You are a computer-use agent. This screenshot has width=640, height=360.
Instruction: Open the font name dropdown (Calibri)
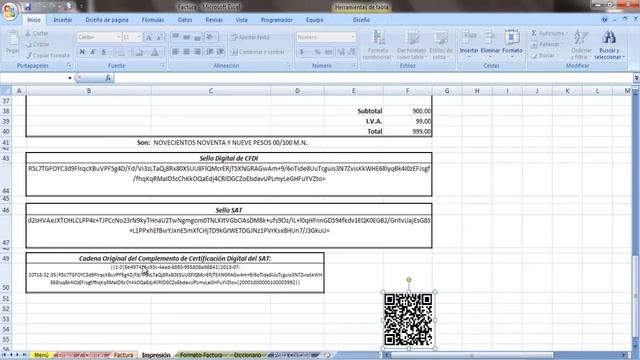click(118, 37)
